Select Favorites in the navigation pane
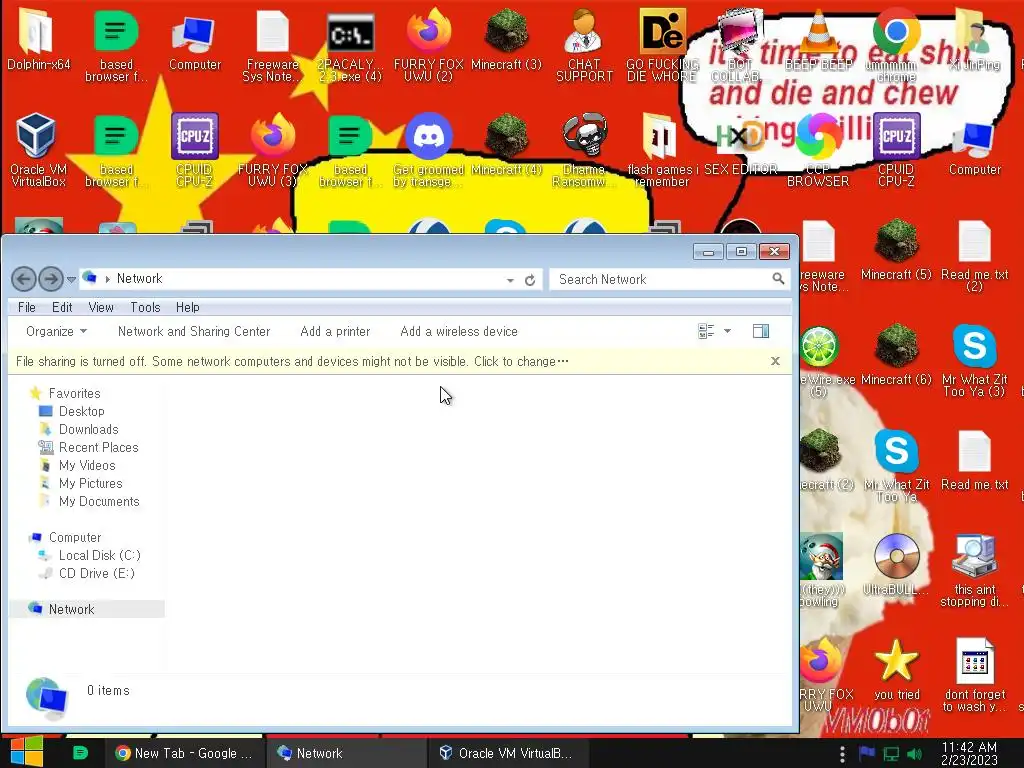This screenshot has width=1024, height=768. [x=74, y=393]
